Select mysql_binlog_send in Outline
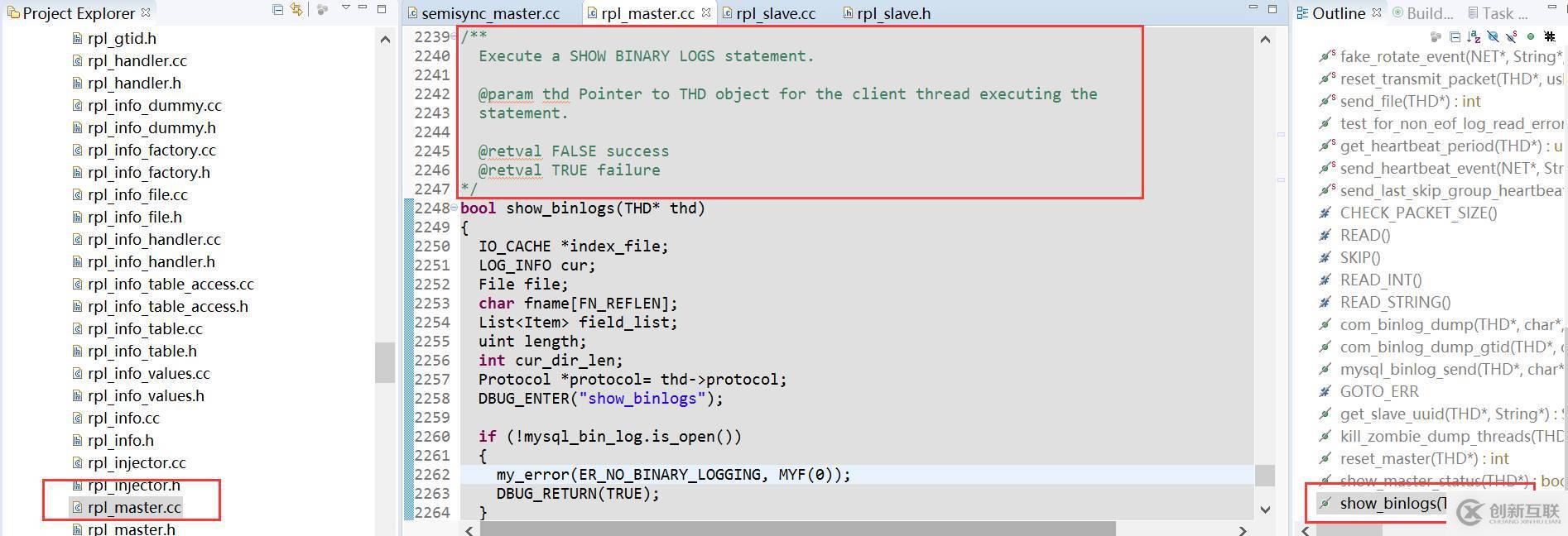 tap(1441, 369)
